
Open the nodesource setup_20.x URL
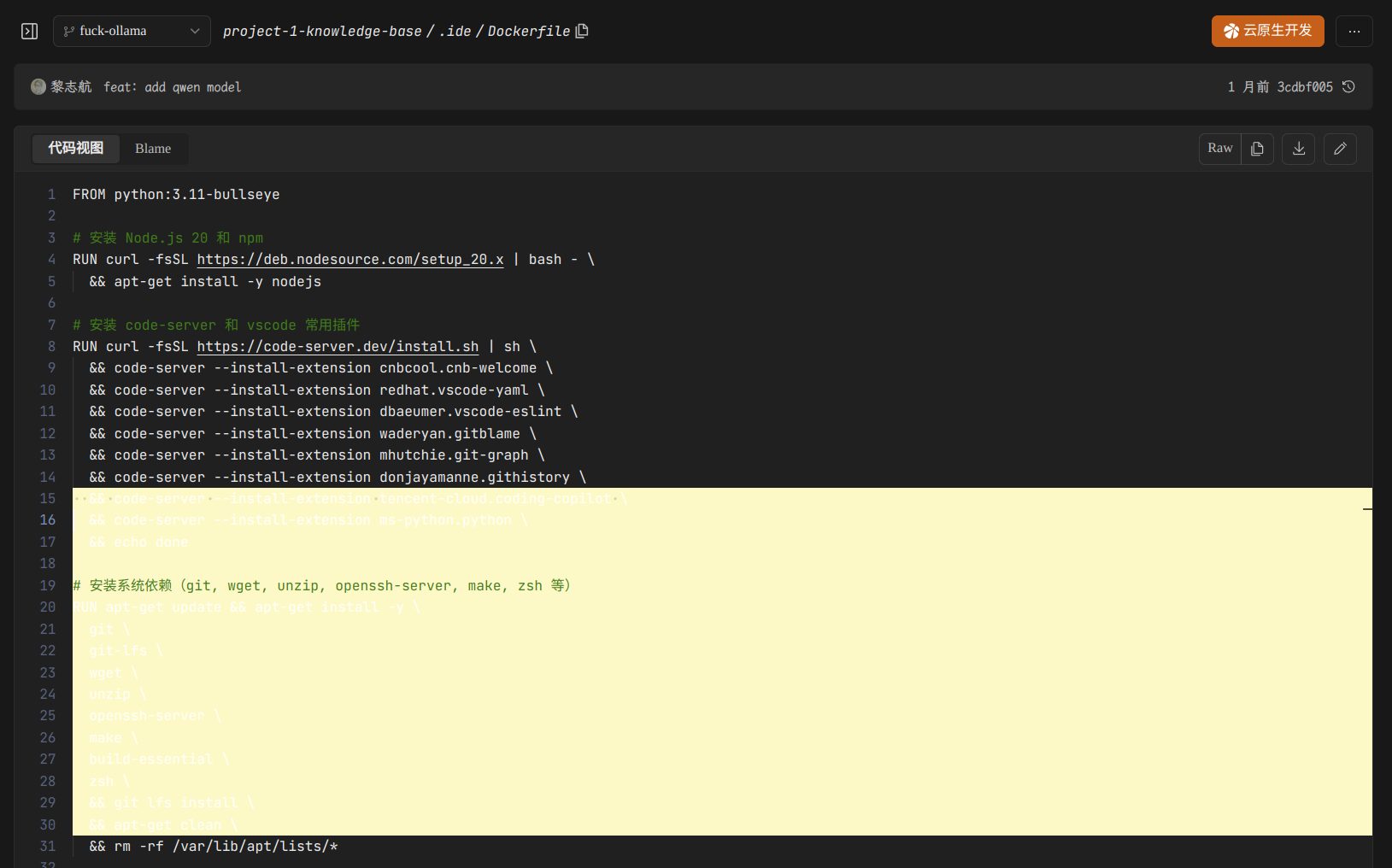pos(349,260)
